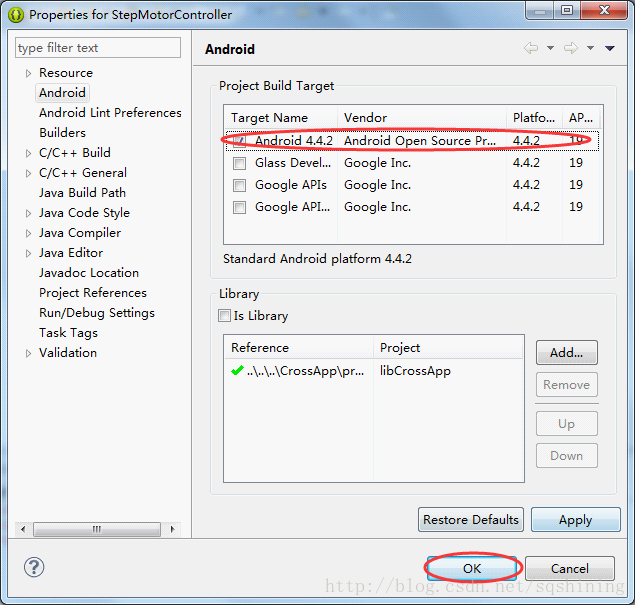
Task: Click the Back navigation arrow icon
Action: click(x=531, y=48)
